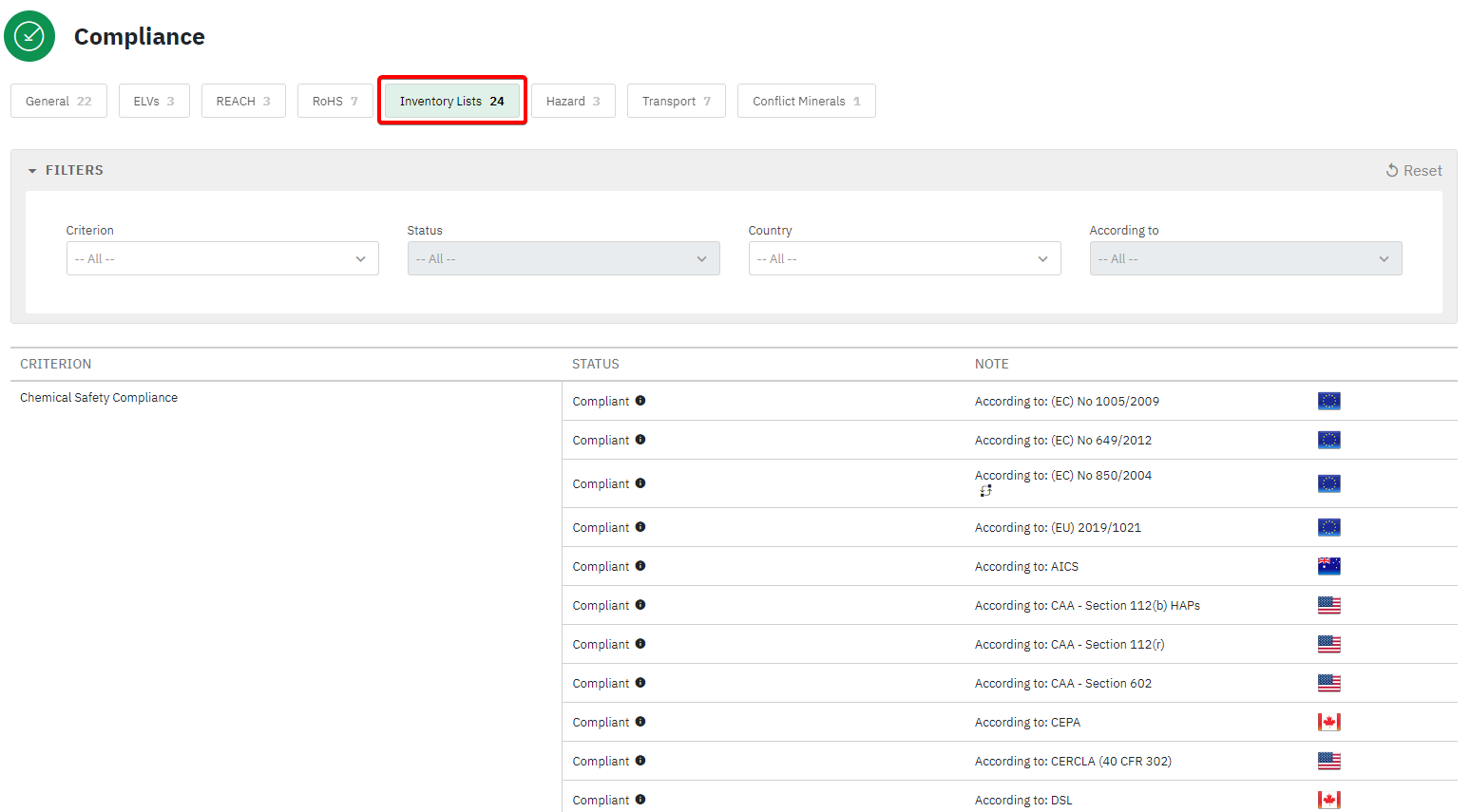The width and height of the screenshot is (1471, 812).
Task: Click US flag on CAA Section 602 row
Action: [x=1328, y=683]
